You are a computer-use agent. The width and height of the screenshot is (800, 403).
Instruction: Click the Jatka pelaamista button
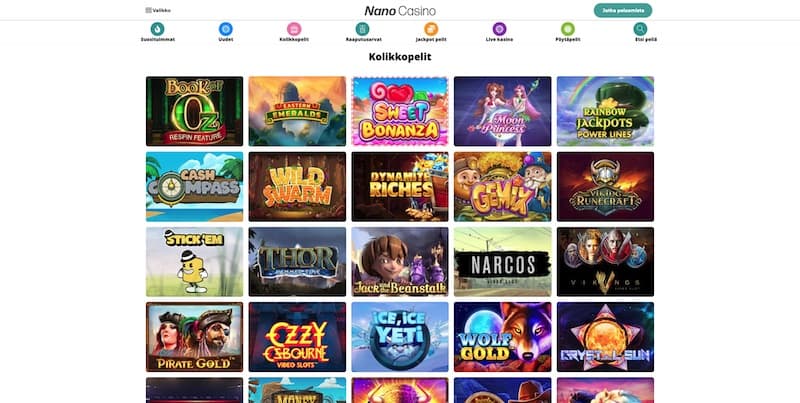(623, 10)
